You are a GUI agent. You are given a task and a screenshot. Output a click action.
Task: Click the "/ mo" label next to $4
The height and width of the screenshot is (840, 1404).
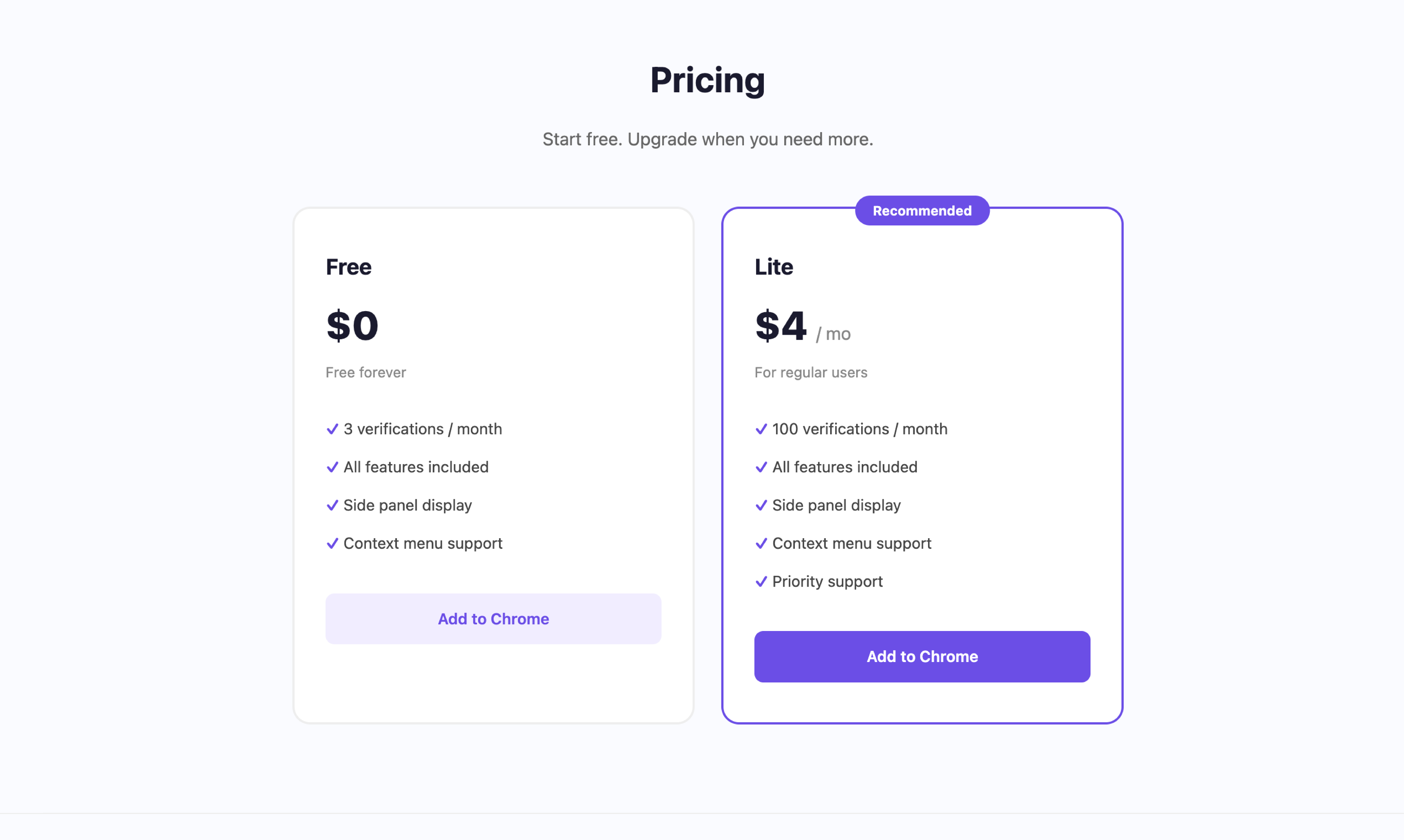pyautogui.click(x=833, y=333)
